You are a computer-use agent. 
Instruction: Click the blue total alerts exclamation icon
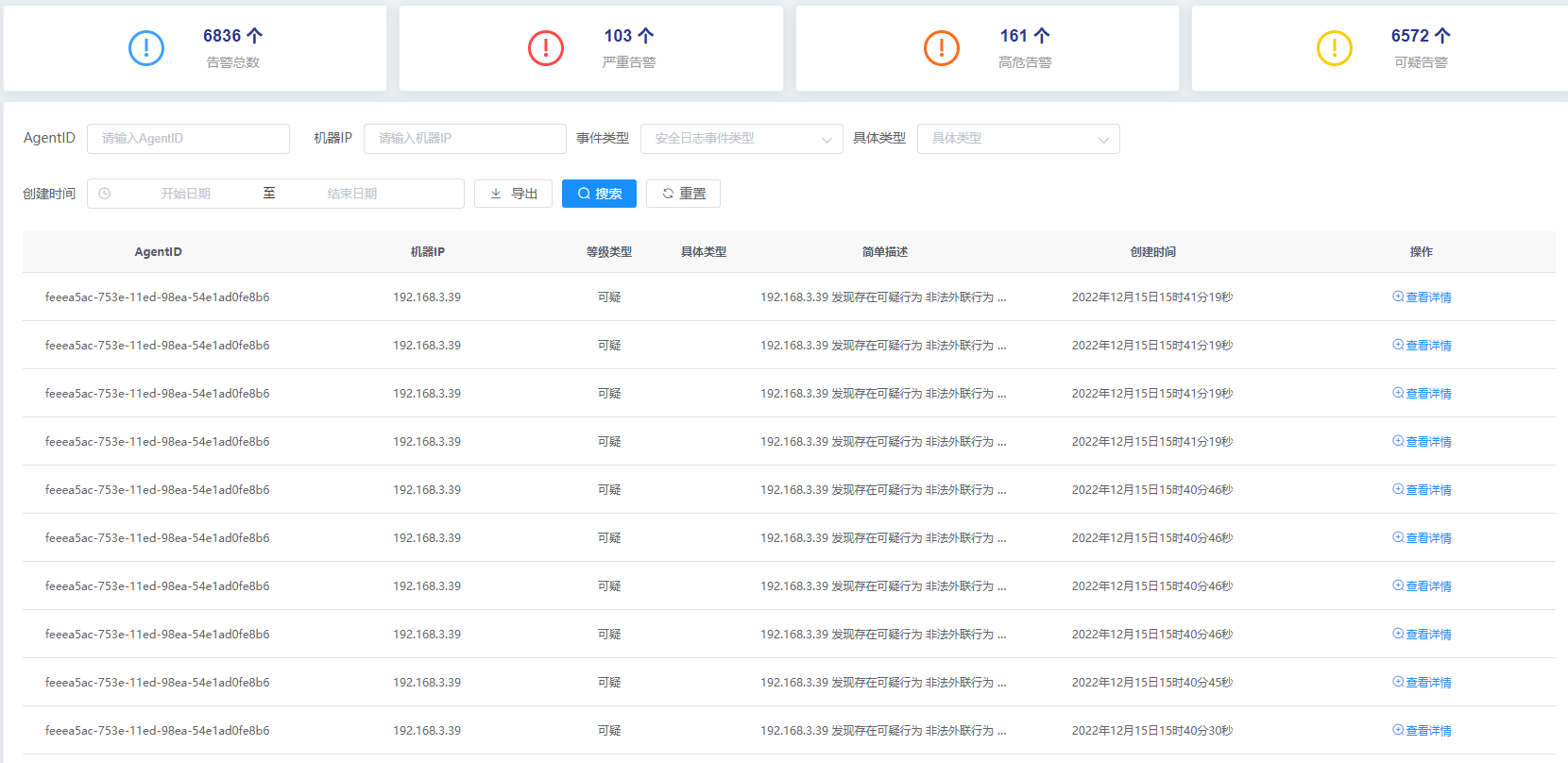click(146, 48)
